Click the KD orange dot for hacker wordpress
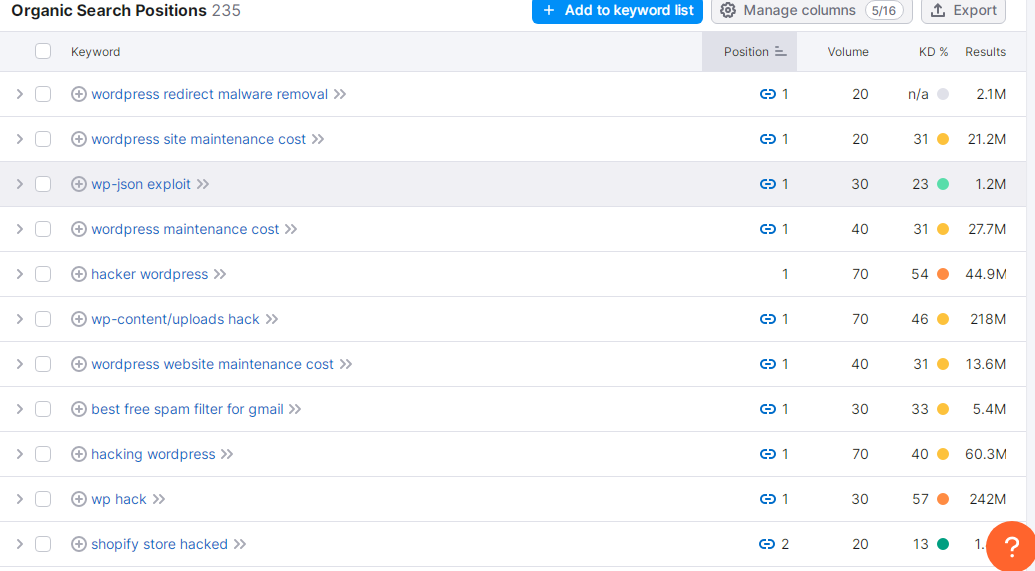 (x=943, y=274)
